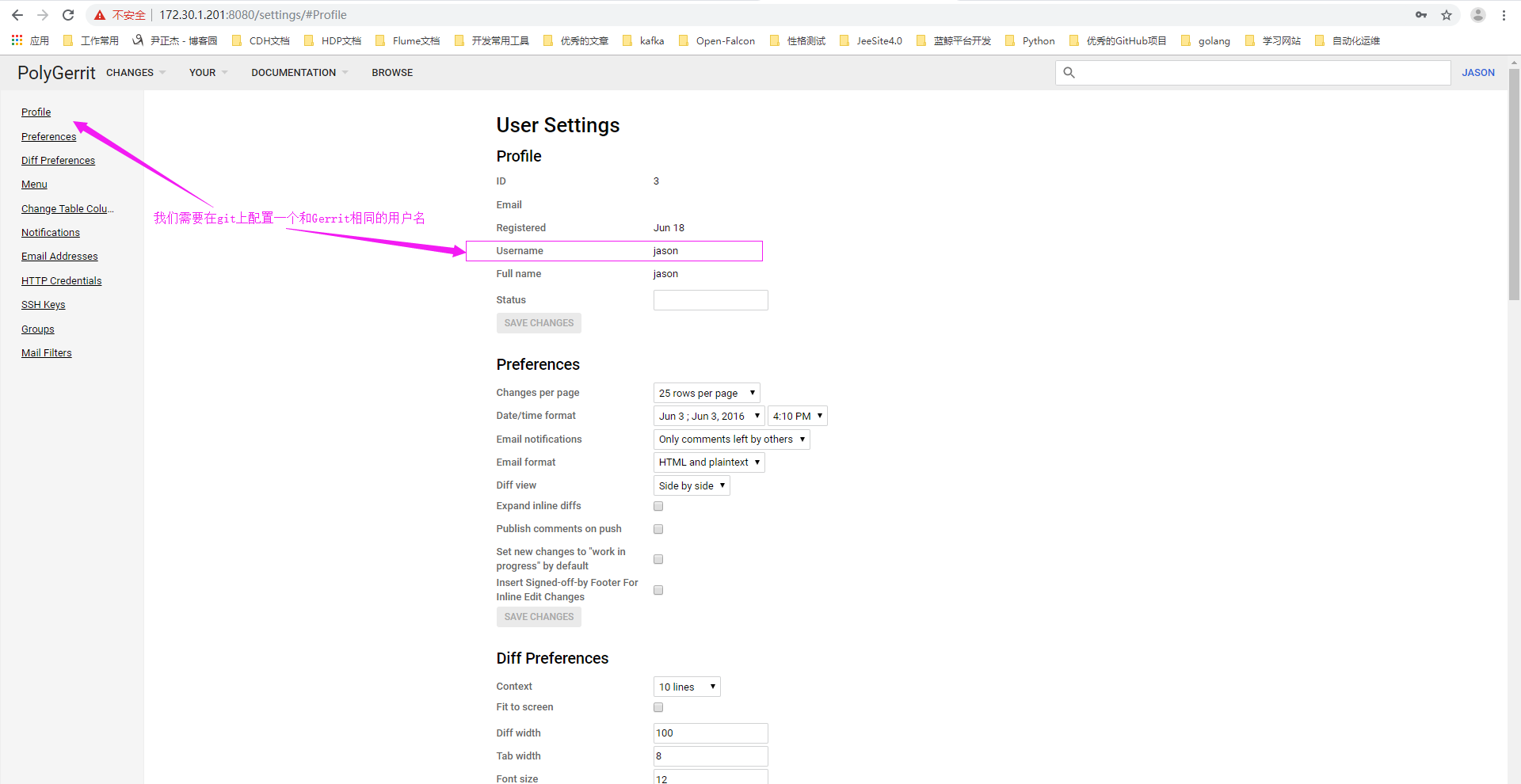Bookmark this page with star icon
The image size is (1521, 784).
[x=1447, y=15]
